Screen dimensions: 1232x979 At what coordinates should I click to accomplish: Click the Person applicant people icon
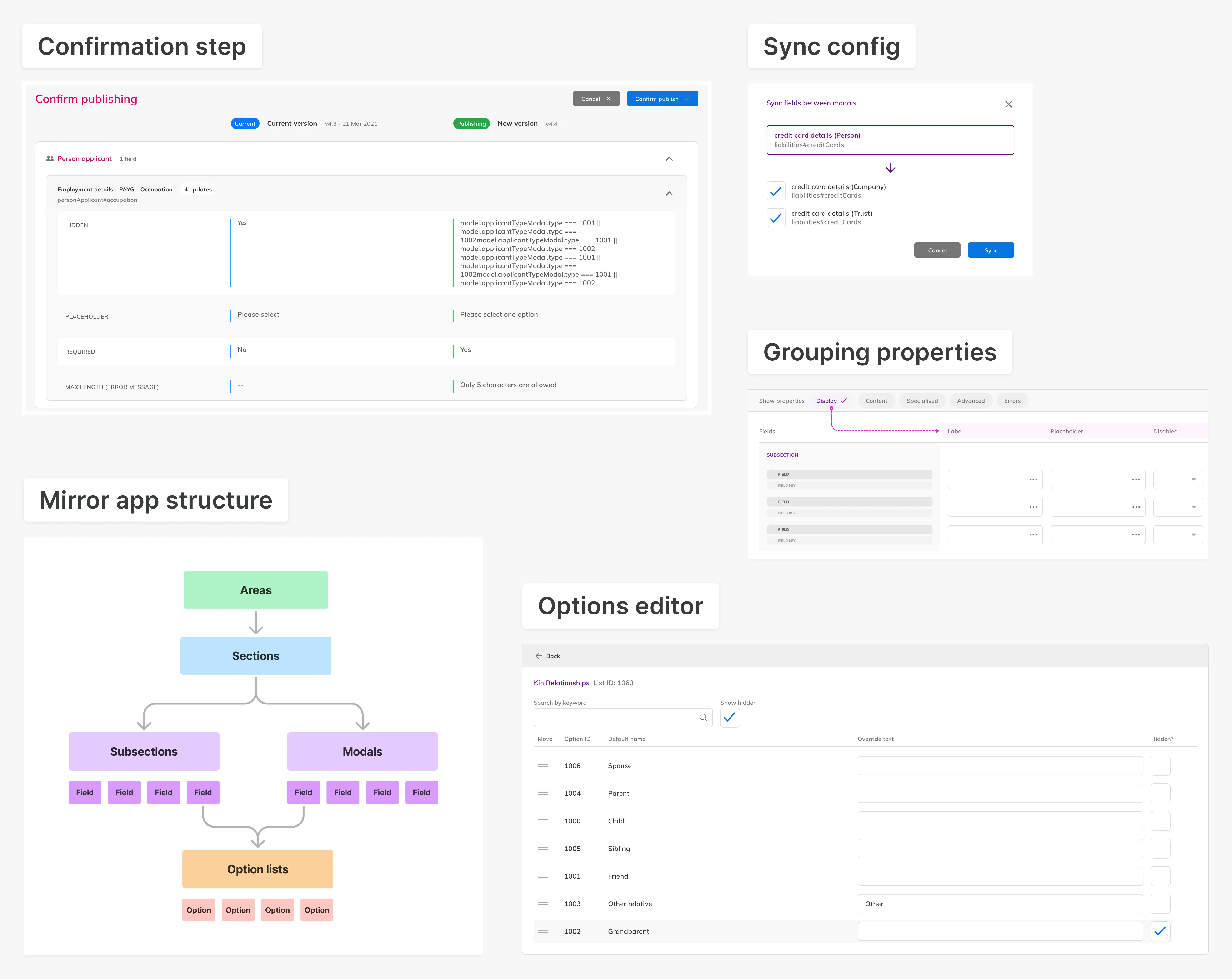(x=50, y=159)
